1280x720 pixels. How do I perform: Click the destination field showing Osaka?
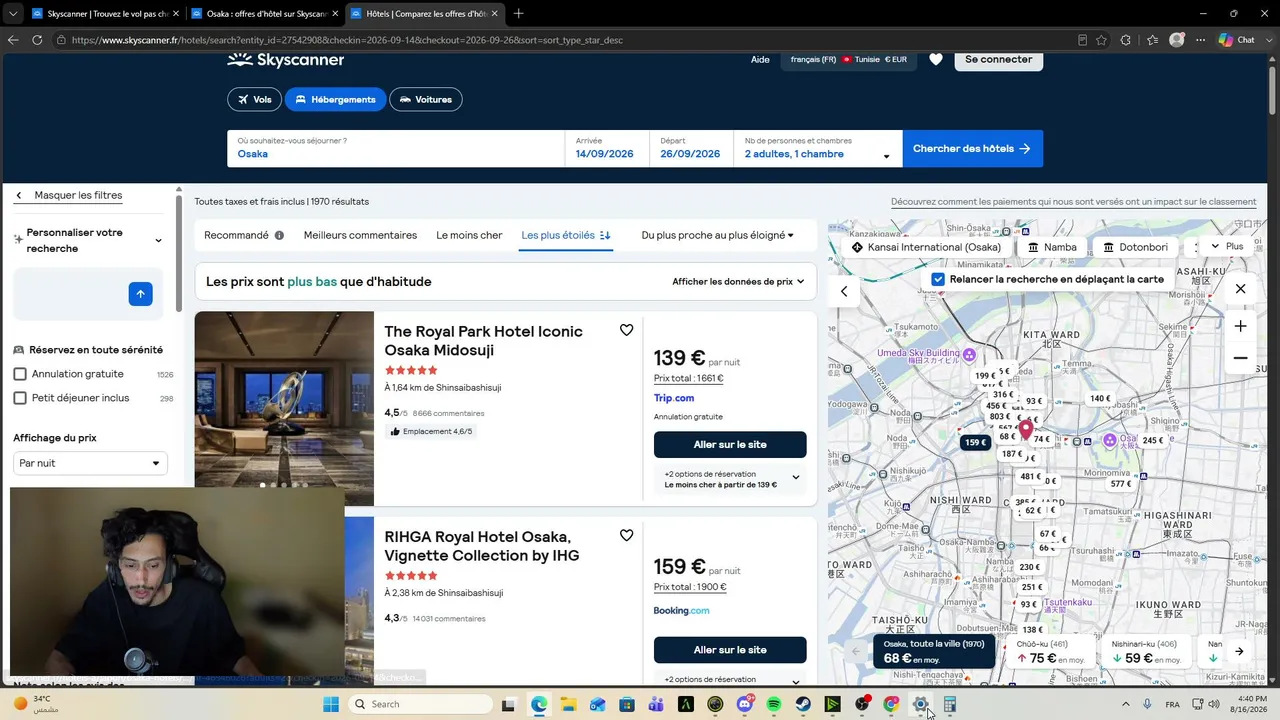tap(396, 149)
